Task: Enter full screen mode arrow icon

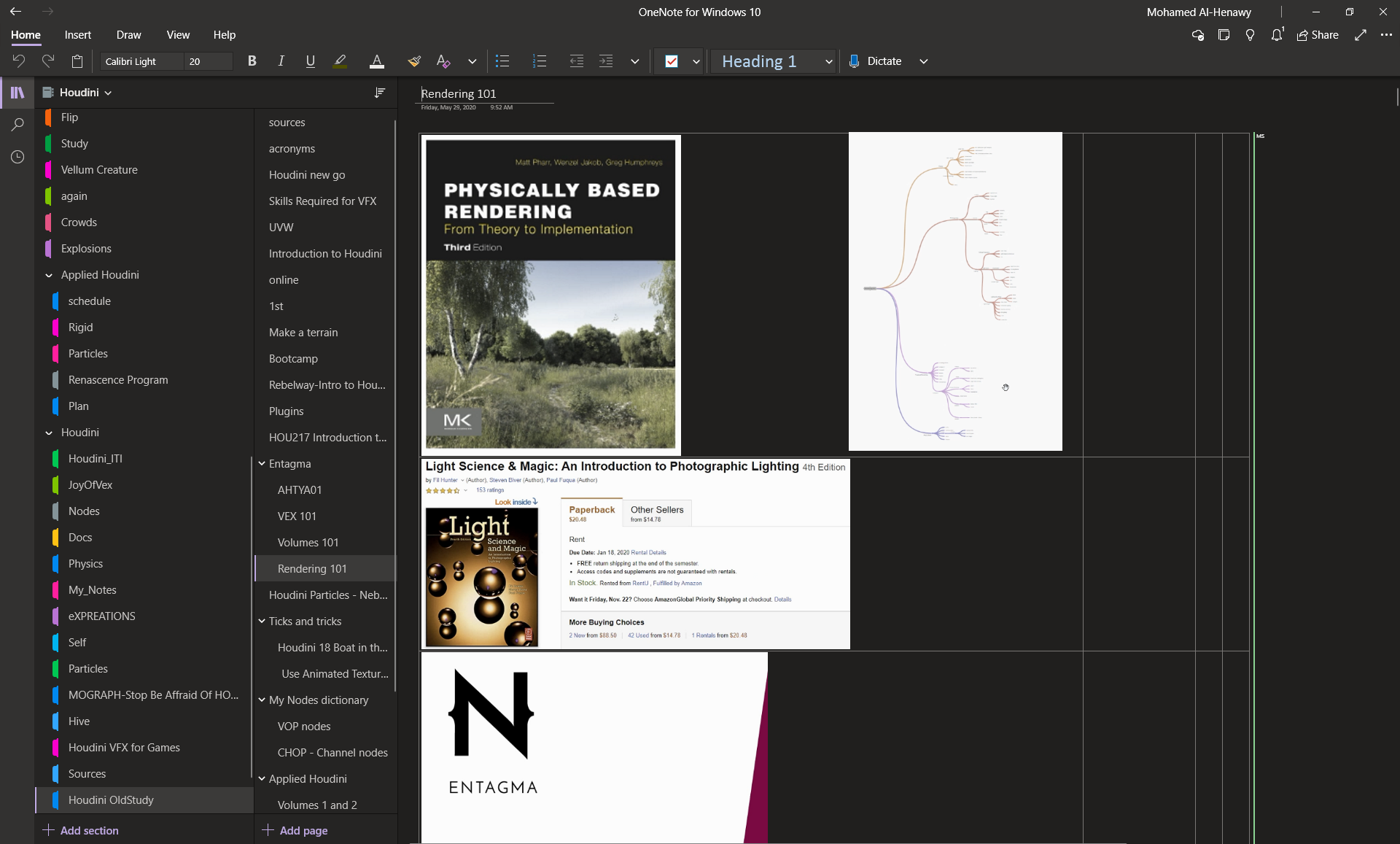Action: (1360, 35)
